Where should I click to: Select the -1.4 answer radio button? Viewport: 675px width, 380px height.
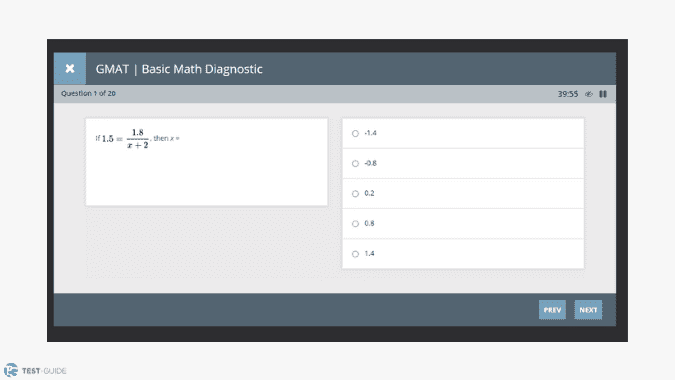[x=355, y=133]
